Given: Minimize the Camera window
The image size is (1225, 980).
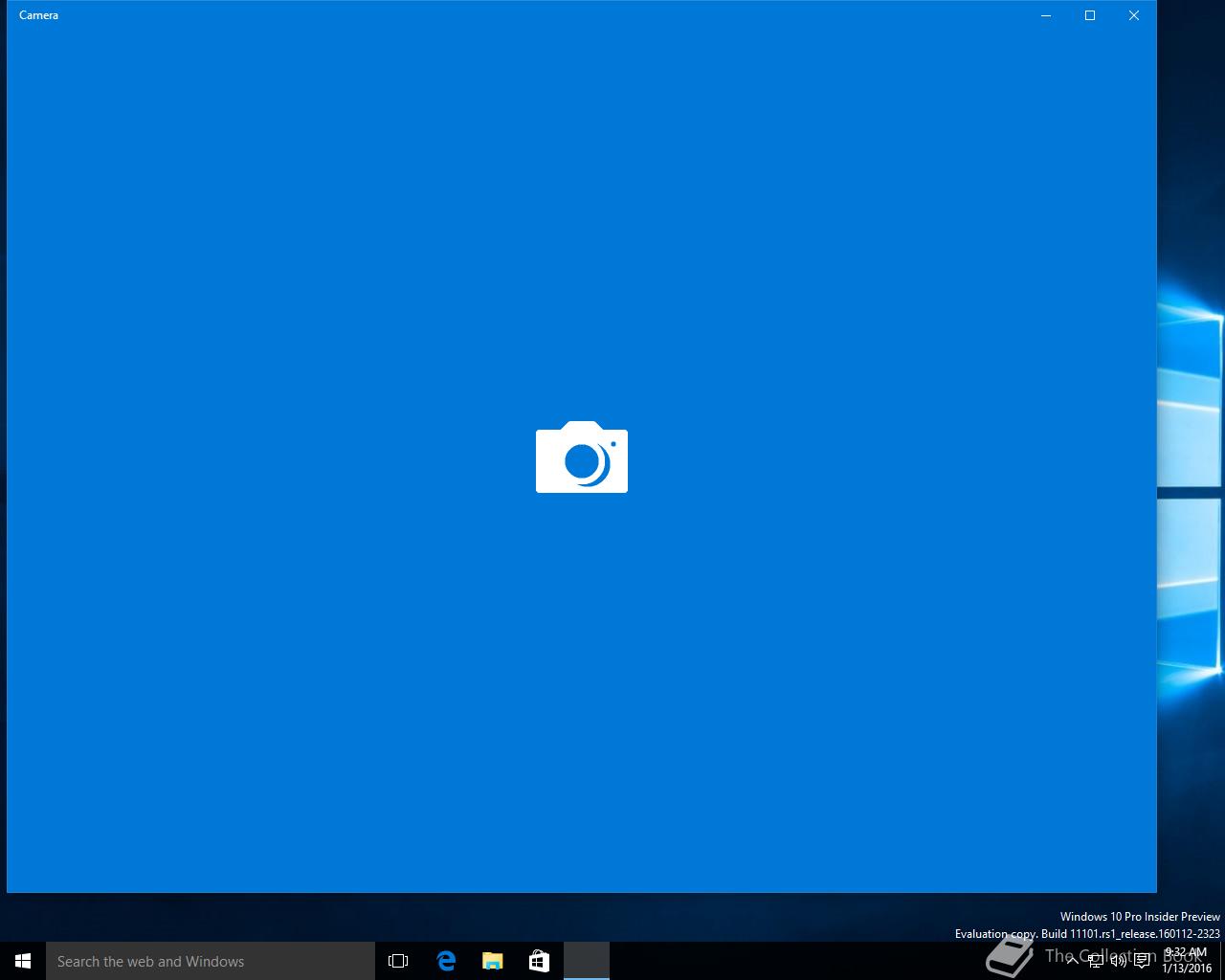Looking at the screenshot, I should tap(1046, 15).
